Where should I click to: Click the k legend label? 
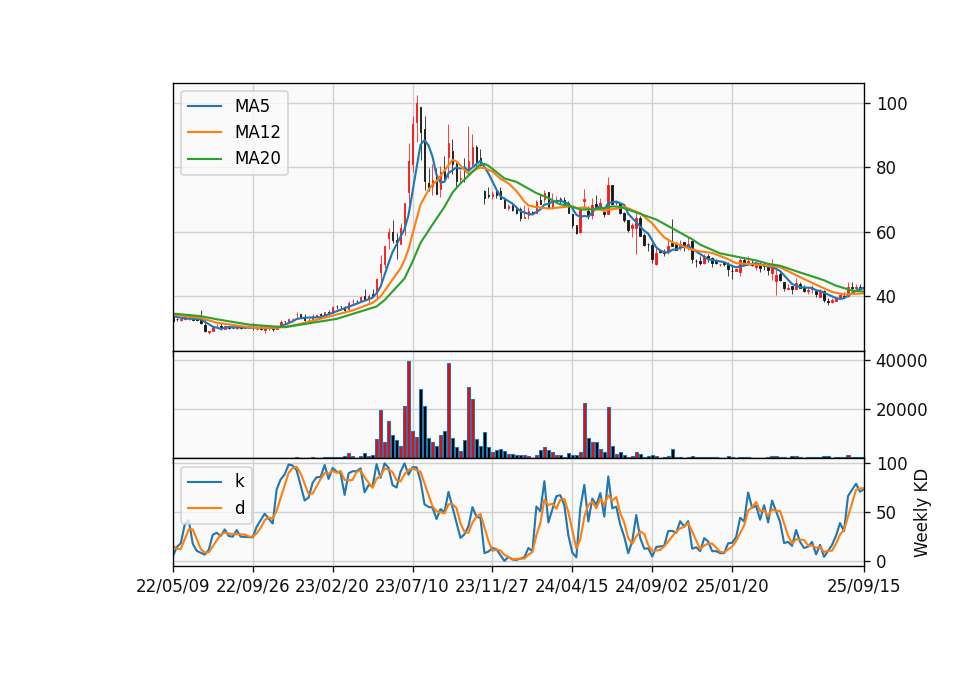[x=240, y=481]
